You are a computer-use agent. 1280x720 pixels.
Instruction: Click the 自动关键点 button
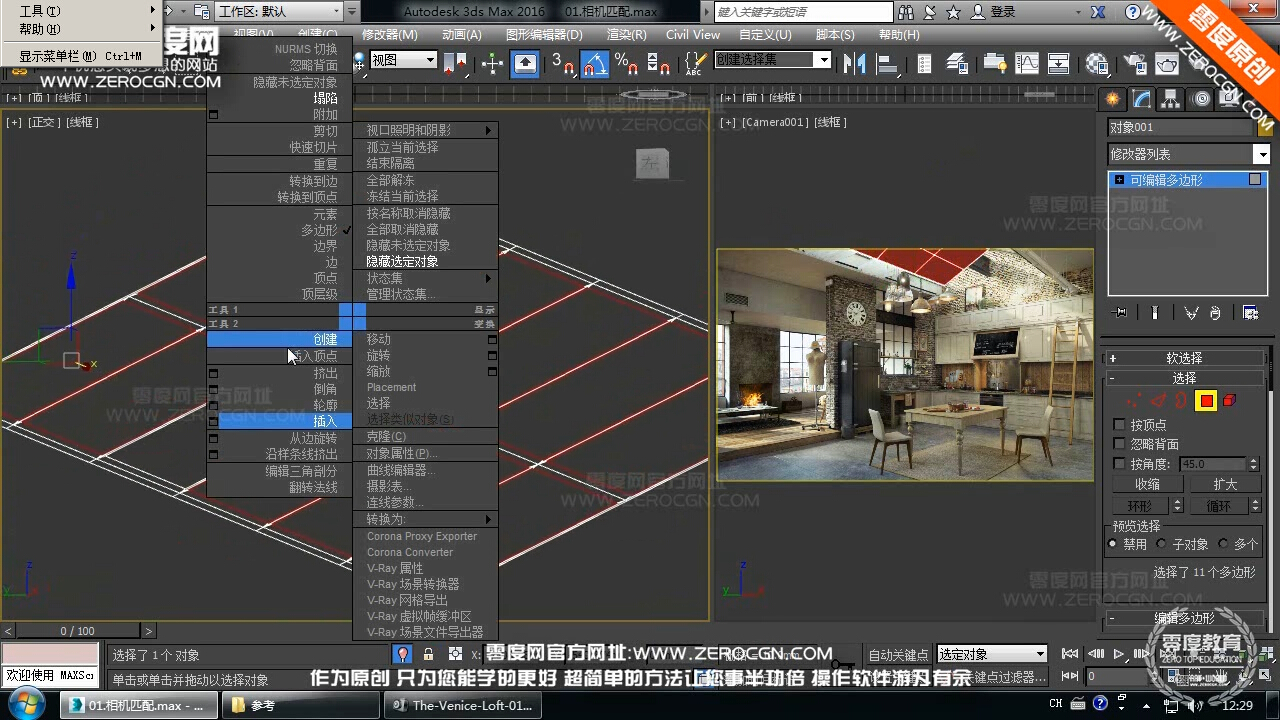pyautogui.click(x=899, y=655)
